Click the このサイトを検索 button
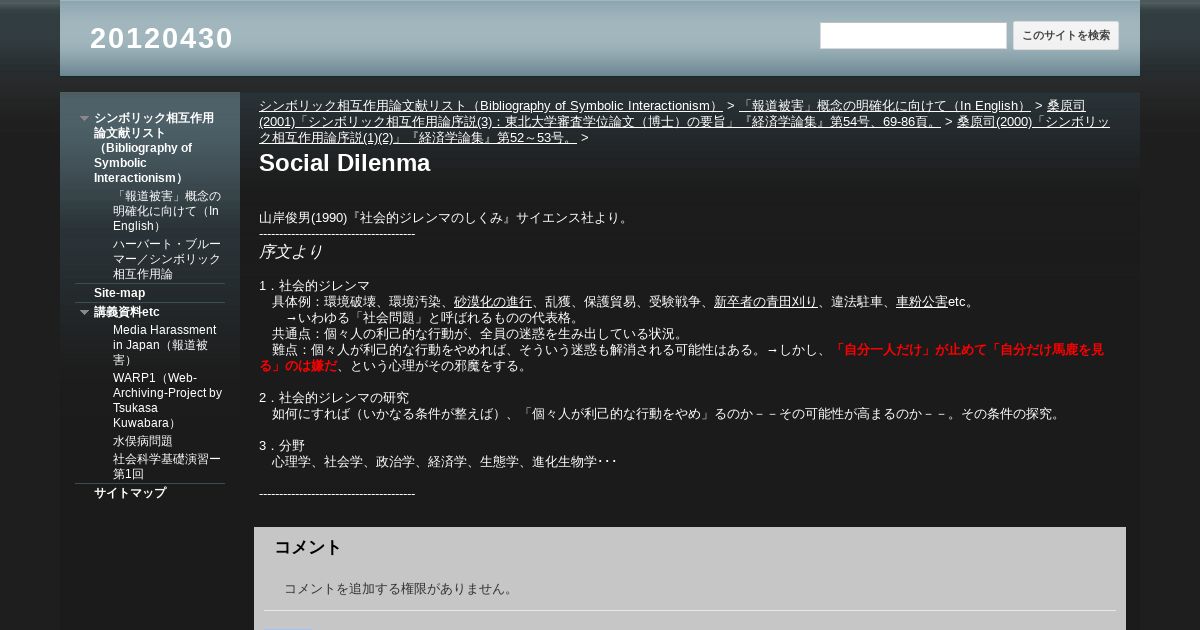This screenshot has height=630, width=1200. point(1066,36)
